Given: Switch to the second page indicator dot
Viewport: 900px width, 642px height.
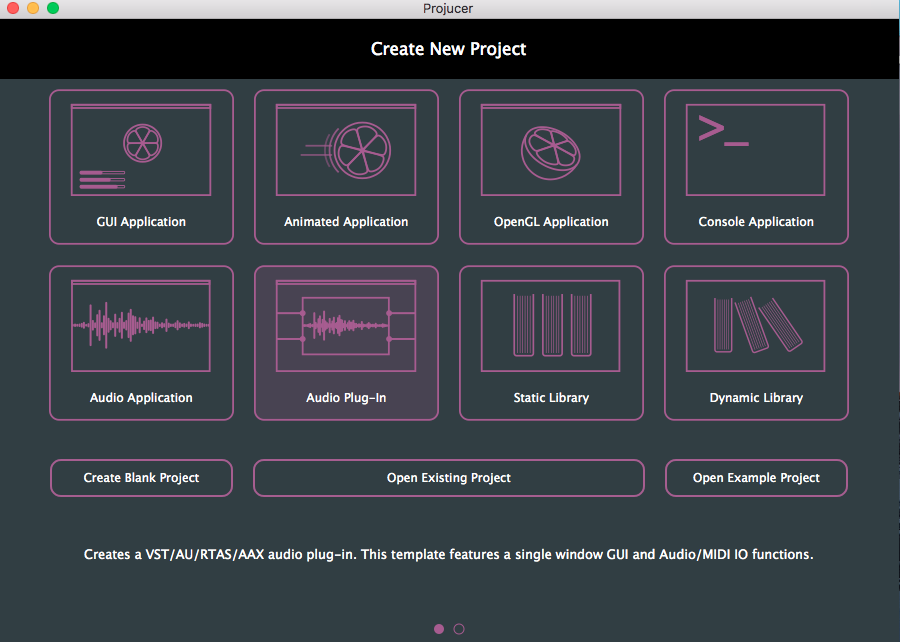Looking at the screenshot, I should [459, 629].
